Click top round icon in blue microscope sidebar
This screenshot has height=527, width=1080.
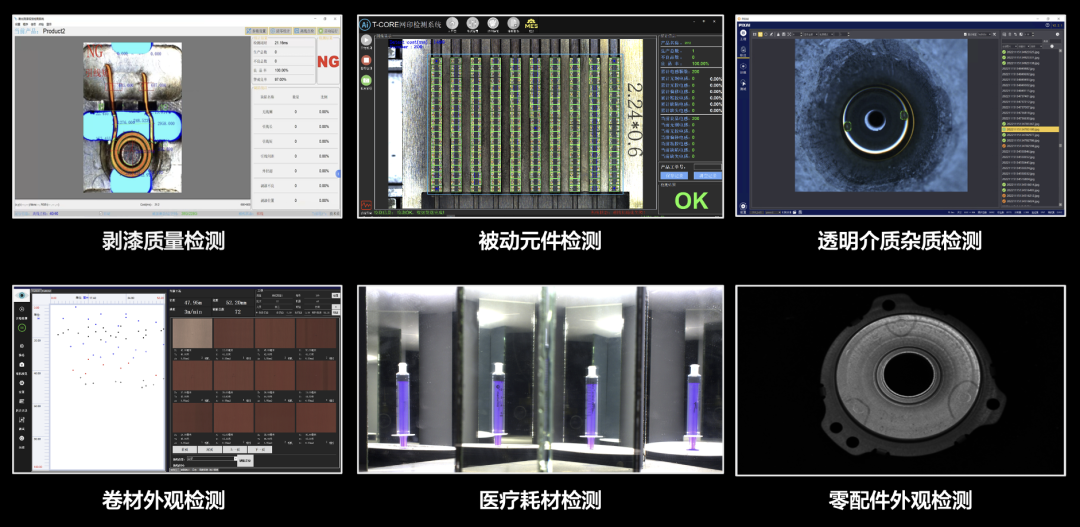(x=743, y=33)
